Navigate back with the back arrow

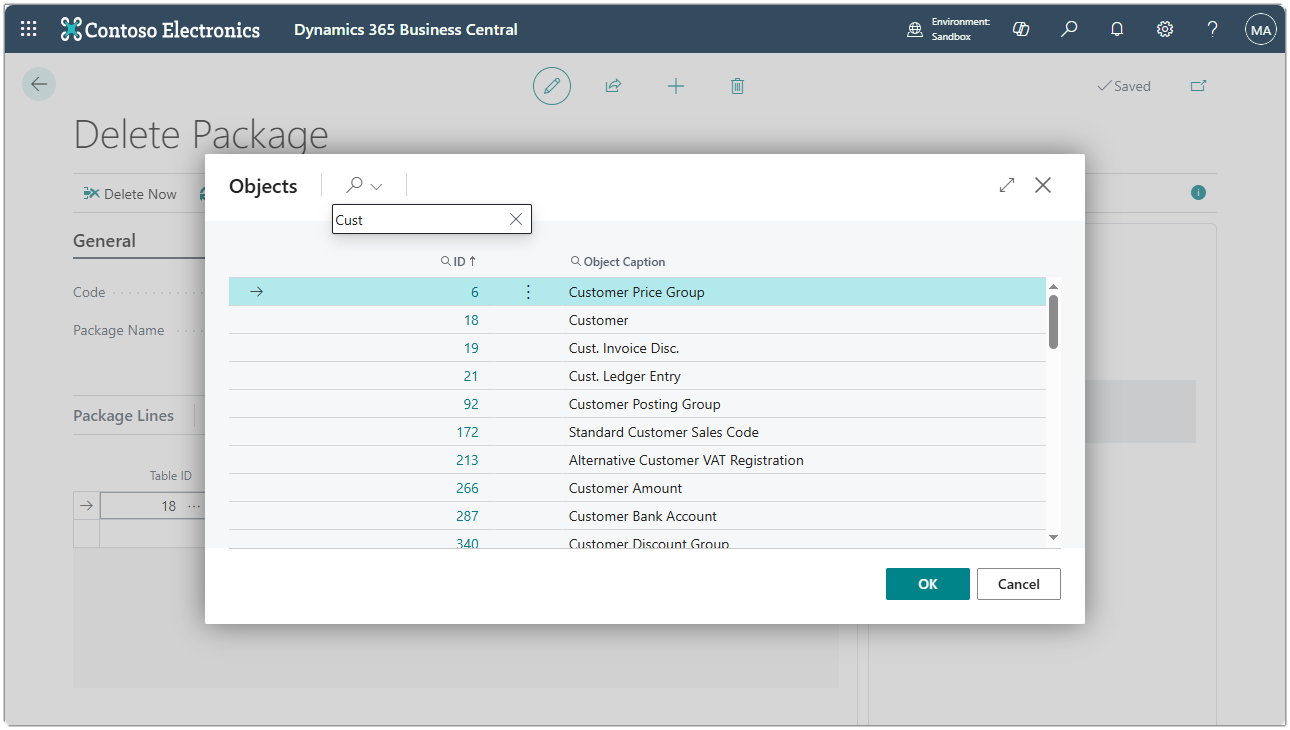tap(38, 83)
